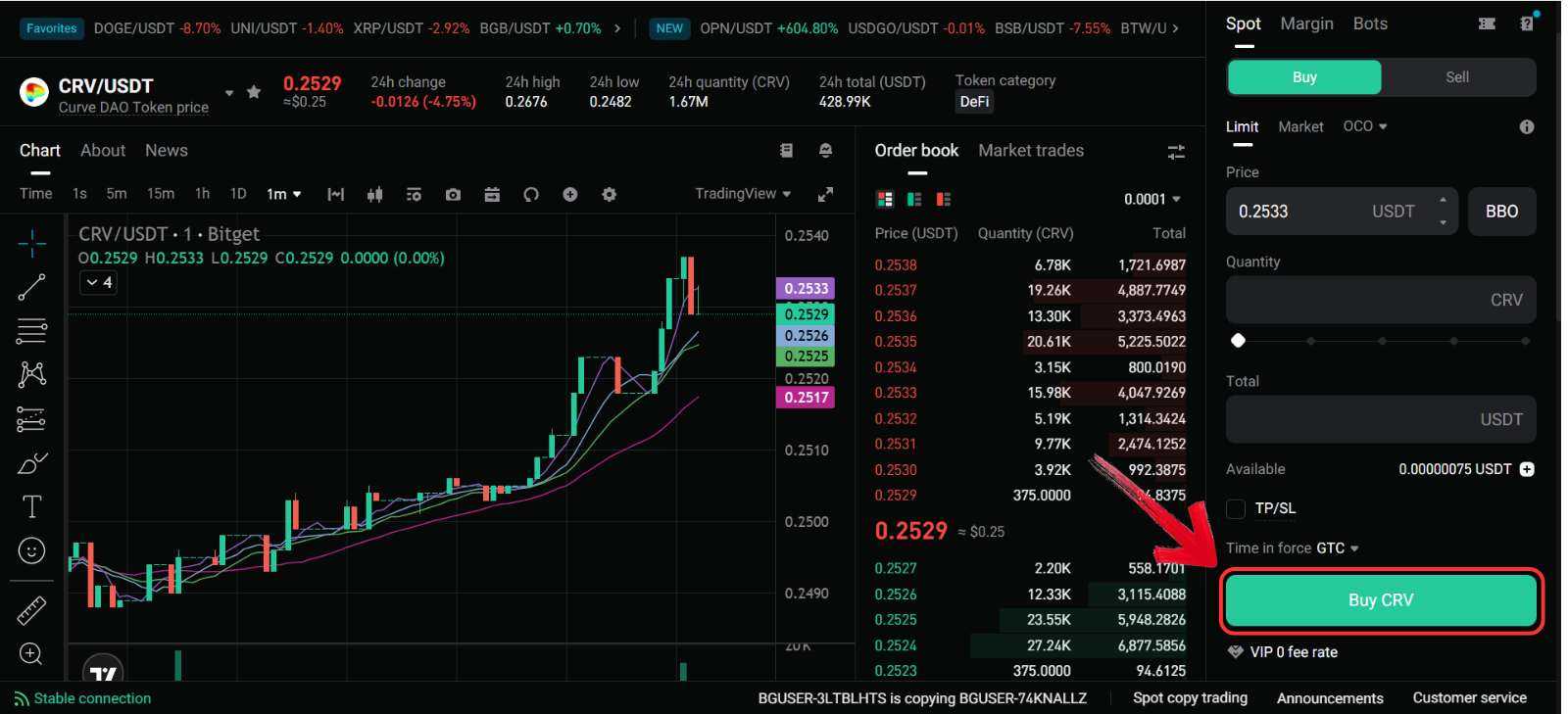Select the 15m time interval
This screenshot has height=714, width=1568.
click(161, 194)
